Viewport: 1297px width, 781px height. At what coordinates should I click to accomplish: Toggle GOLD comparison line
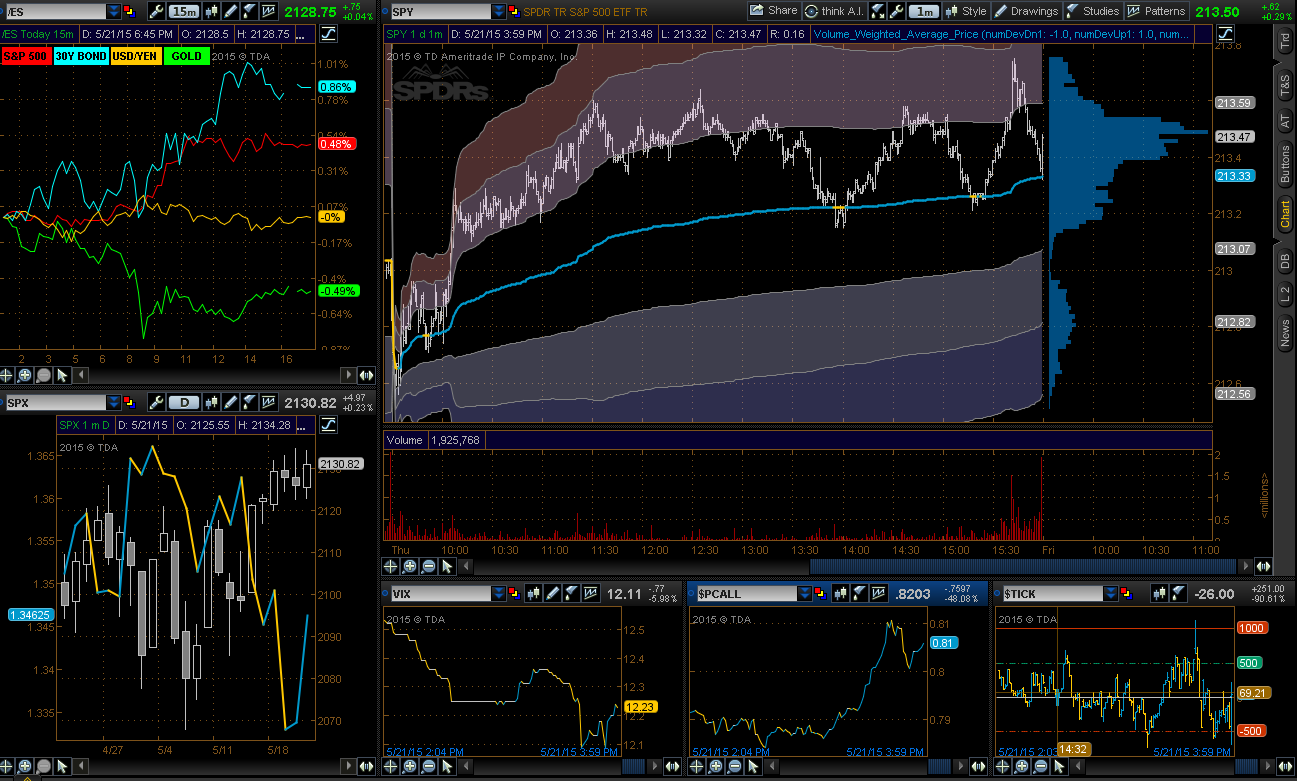(x=187, y=56)
